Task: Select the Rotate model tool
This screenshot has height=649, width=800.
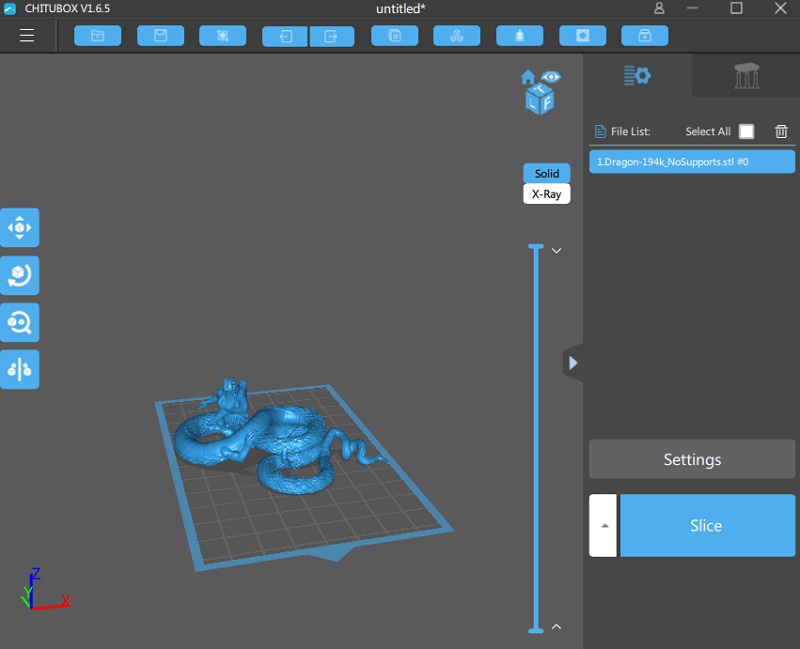Action: coord(20,275)
